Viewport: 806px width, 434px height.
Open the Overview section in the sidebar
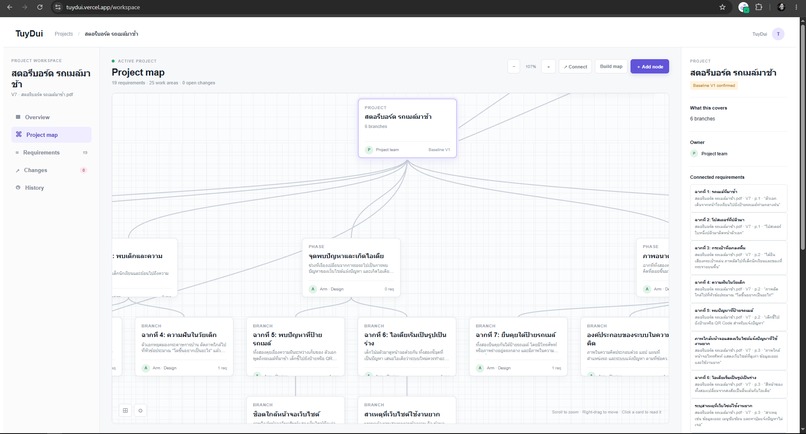point(51,117)
